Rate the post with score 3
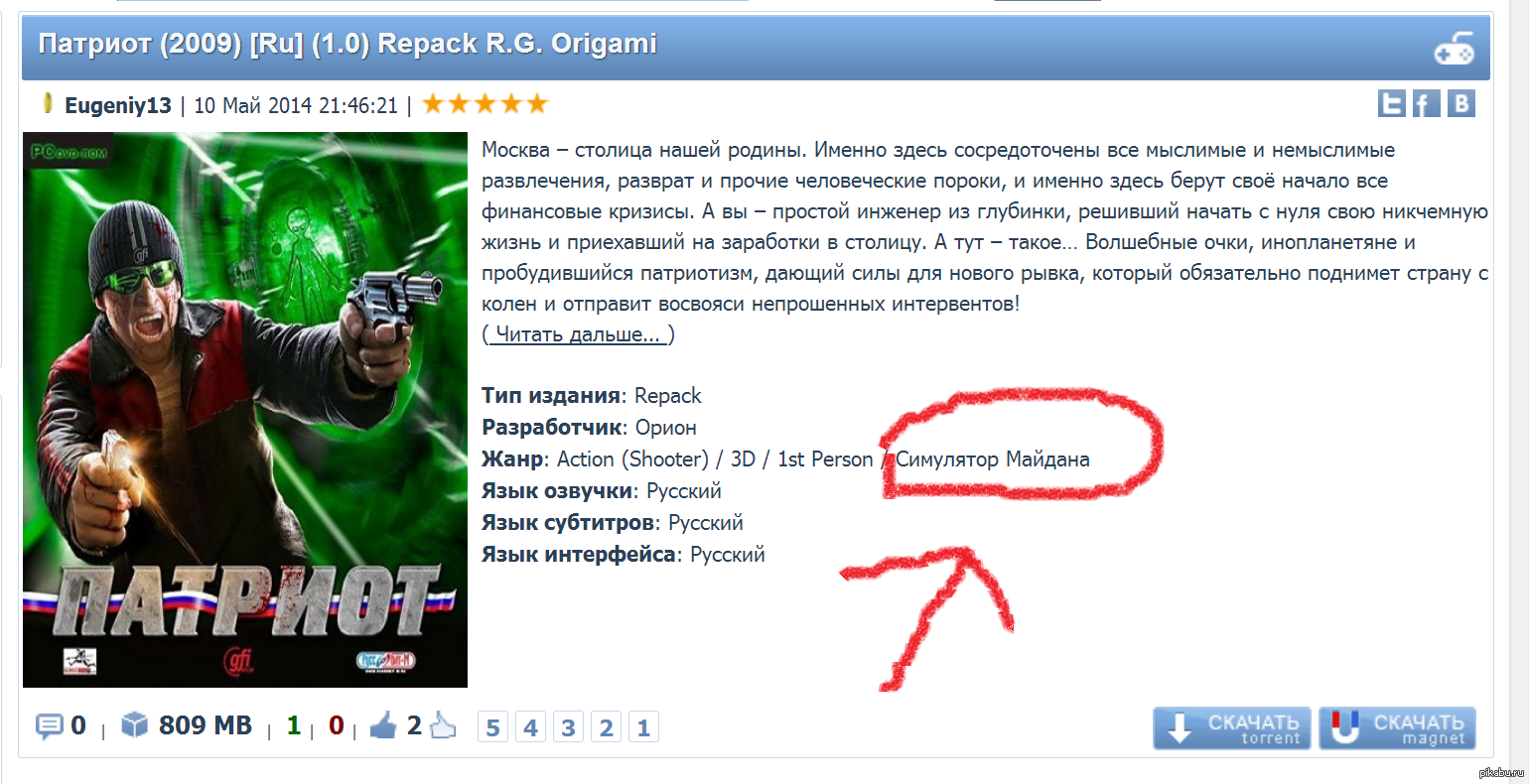This screenshot has width=1529, height=784. coord(568,727)
